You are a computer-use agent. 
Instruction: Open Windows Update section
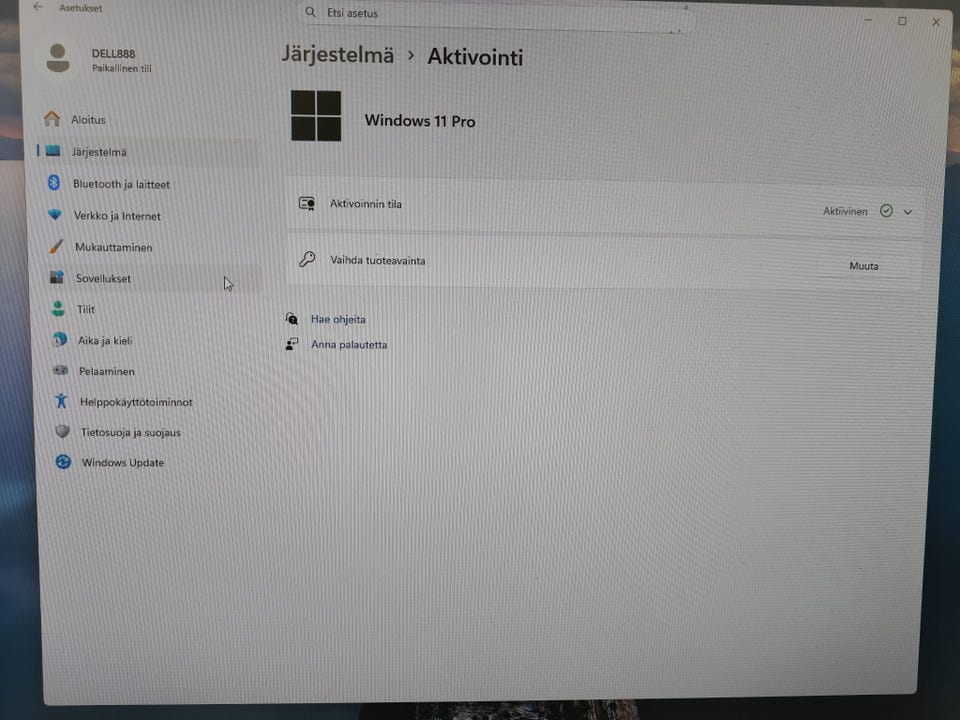(x=156, y=462)
